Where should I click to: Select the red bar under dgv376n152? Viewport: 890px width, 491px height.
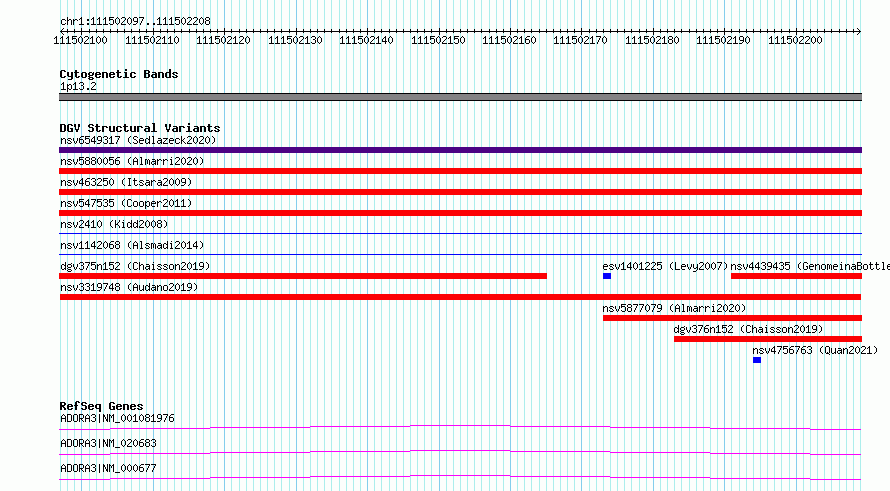tap(768, 339)
